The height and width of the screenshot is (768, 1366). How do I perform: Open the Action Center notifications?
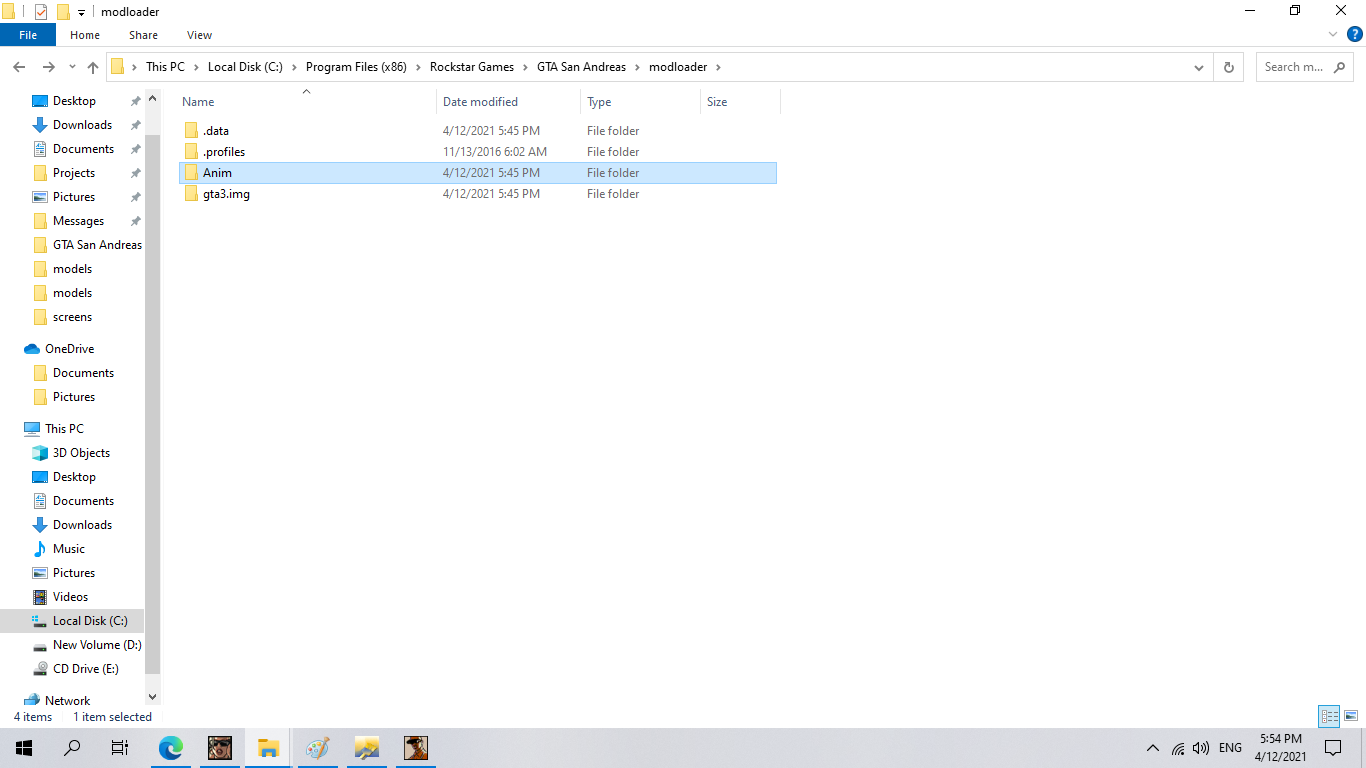tap(1333, 748)
